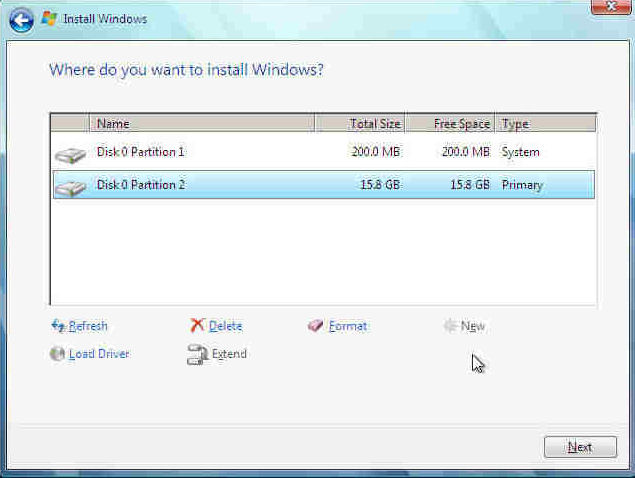Click the Windows flag icon in title bar

(x=49, y=18)
